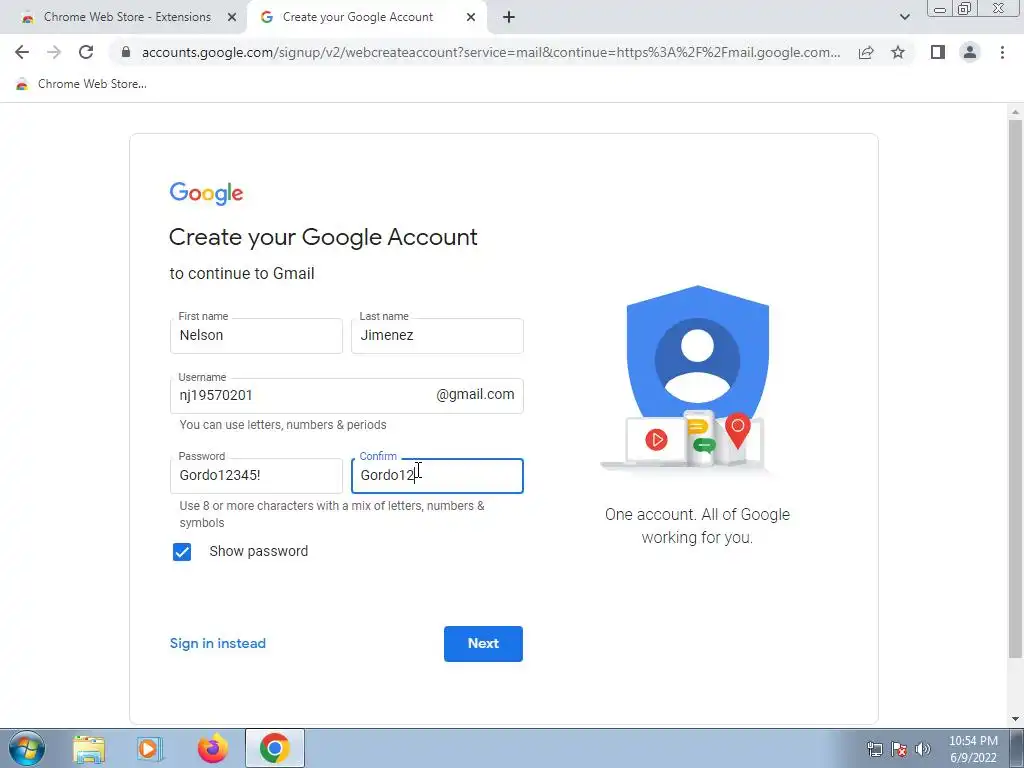Close the Create your Google Account tab
This screenshot has width=1024, height=768.
tap(471, 17)
